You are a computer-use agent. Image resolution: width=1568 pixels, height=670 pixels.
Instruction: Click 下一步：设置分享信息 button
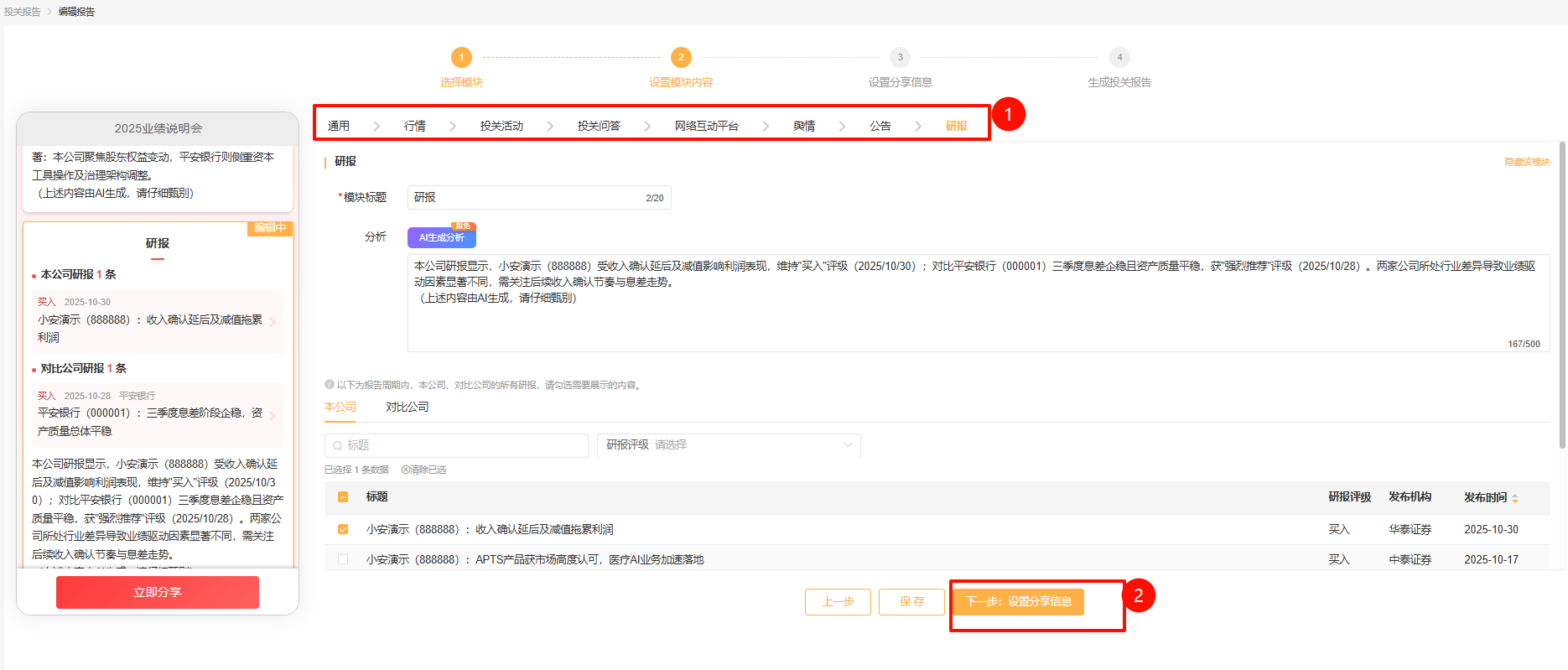(x=1019, y=602)
